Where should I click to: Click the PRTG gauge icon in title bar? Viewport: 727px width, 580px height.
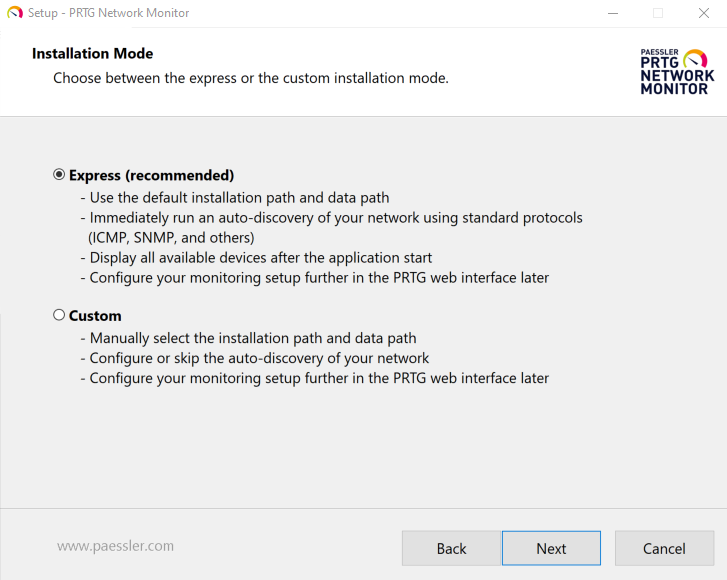pyautogui.click(x=14, y=13)
